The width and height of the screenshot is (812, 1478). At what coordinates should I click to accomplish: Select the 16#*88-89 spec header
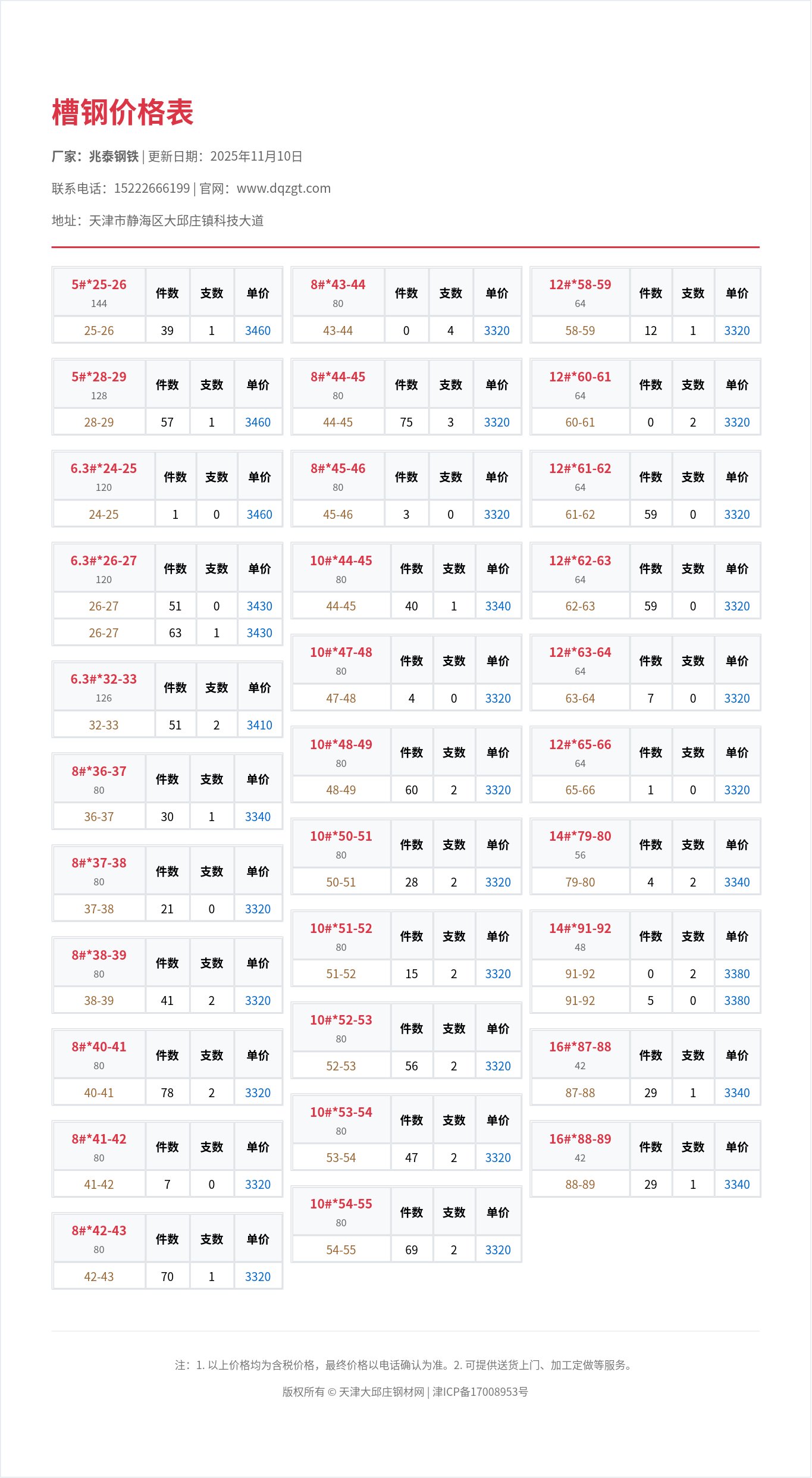tap(580, 1139)
